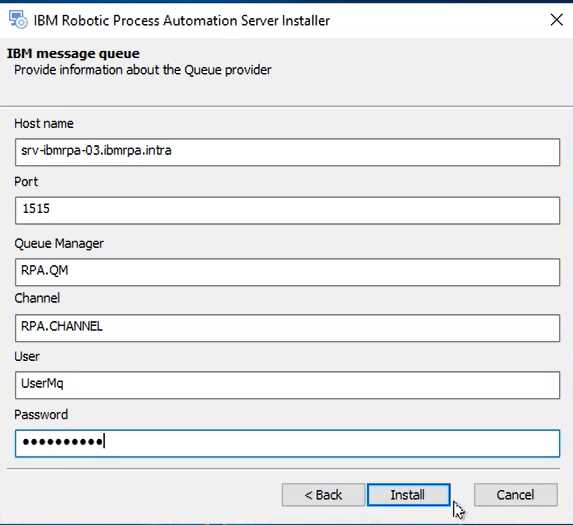Click the Host name label

[44, 123]
